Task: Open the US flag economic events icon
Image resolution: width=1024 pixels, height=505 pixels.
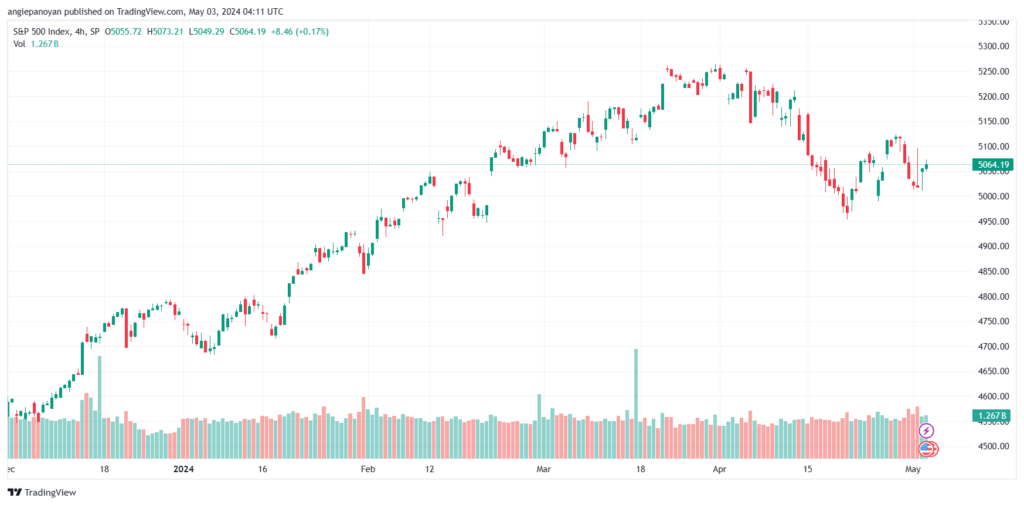Action: coord(927,449)
